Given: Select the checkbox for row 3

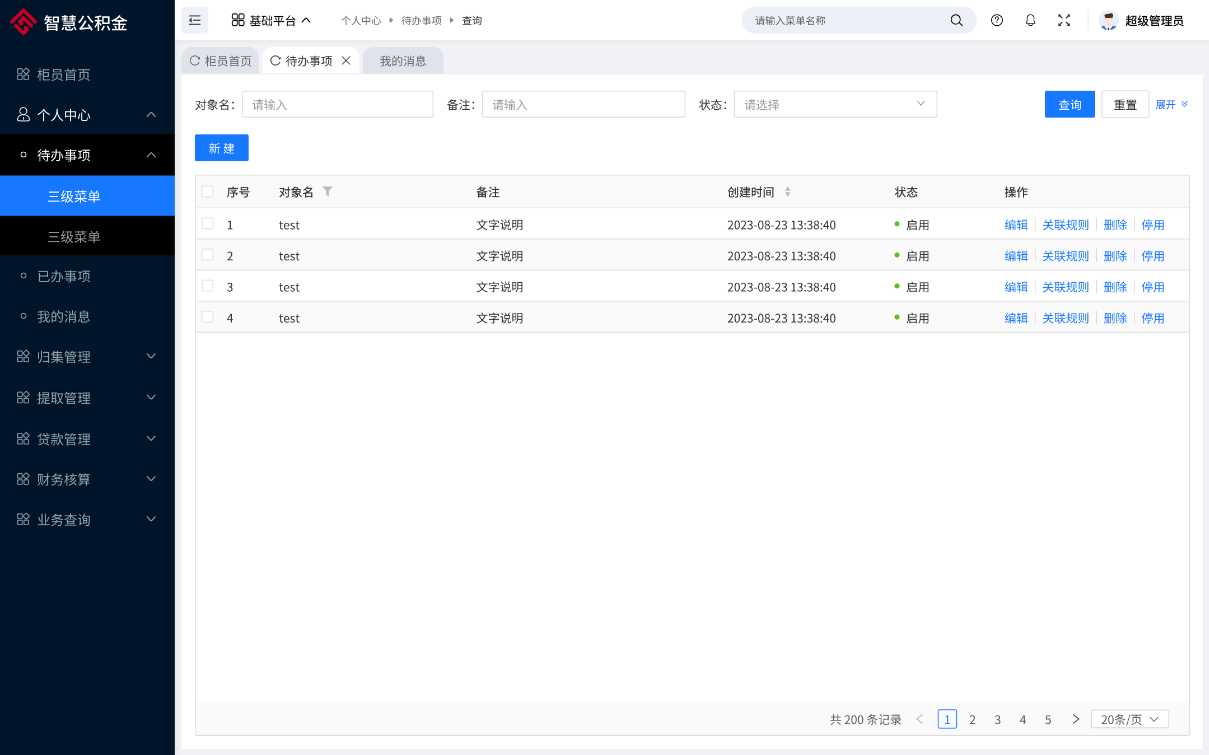Looking at the screenshot, I should pyautogui.click(x=208, y=286).
